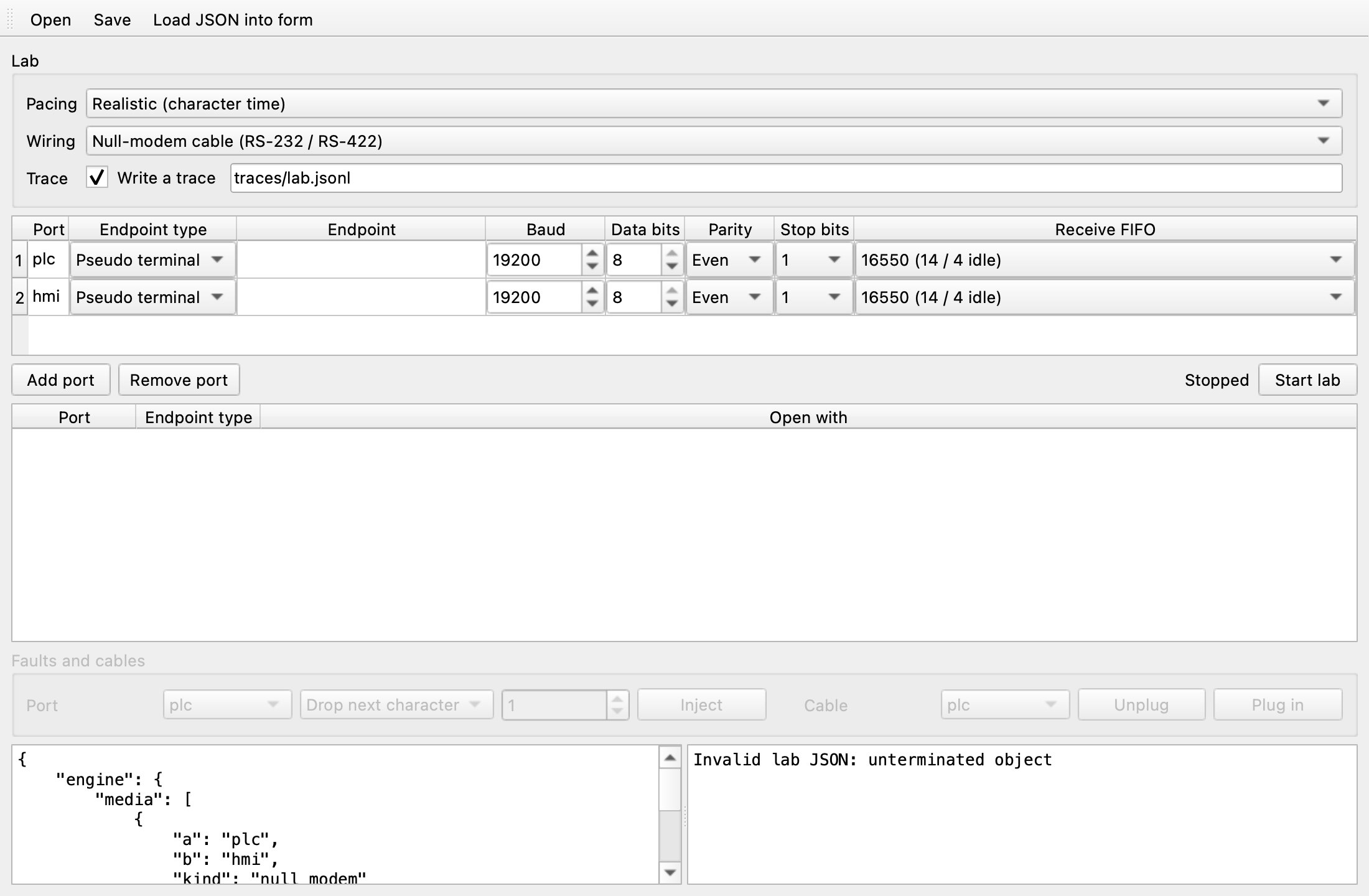Open the Wiring dropdown
This screenshot has height=896, width=1369.
(714, 141)
